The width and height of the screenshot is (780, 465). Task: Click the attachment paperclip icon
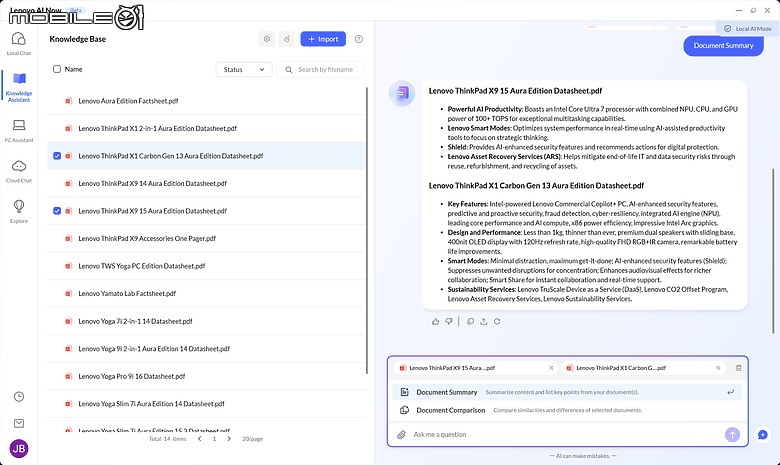(401, 435)
